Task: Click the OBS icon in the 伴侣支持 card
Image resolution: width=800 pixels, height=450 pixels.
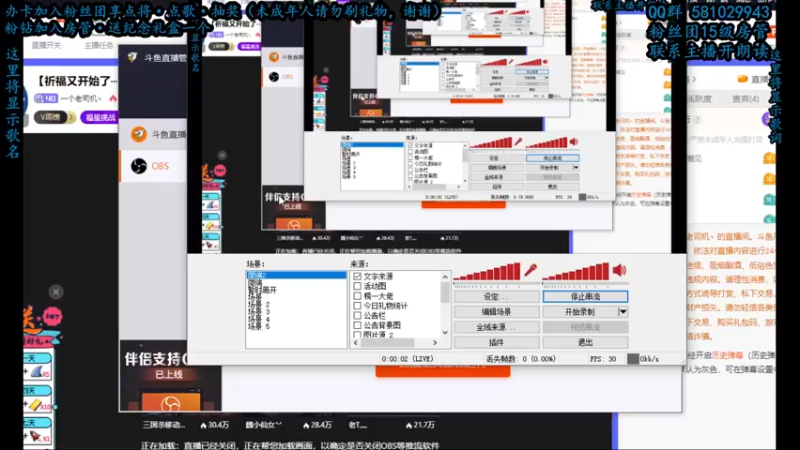Action: [x=170, y=404]
